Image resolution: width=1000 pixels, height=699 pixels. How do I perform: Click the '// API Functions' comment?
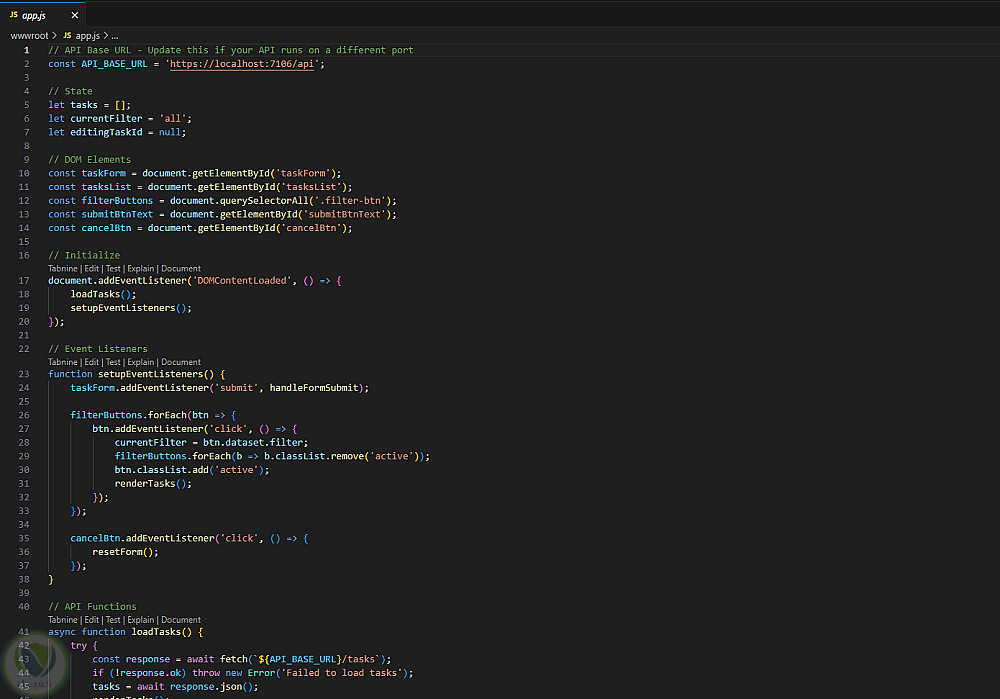click(x=92, y=607)
